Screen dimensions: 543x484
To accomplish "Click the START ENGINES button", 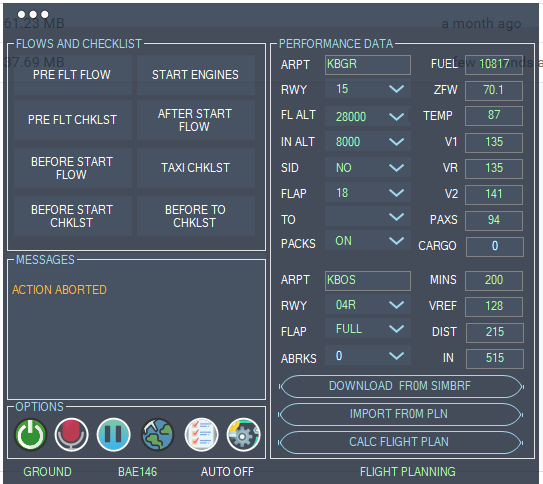I will pos(196,75).
